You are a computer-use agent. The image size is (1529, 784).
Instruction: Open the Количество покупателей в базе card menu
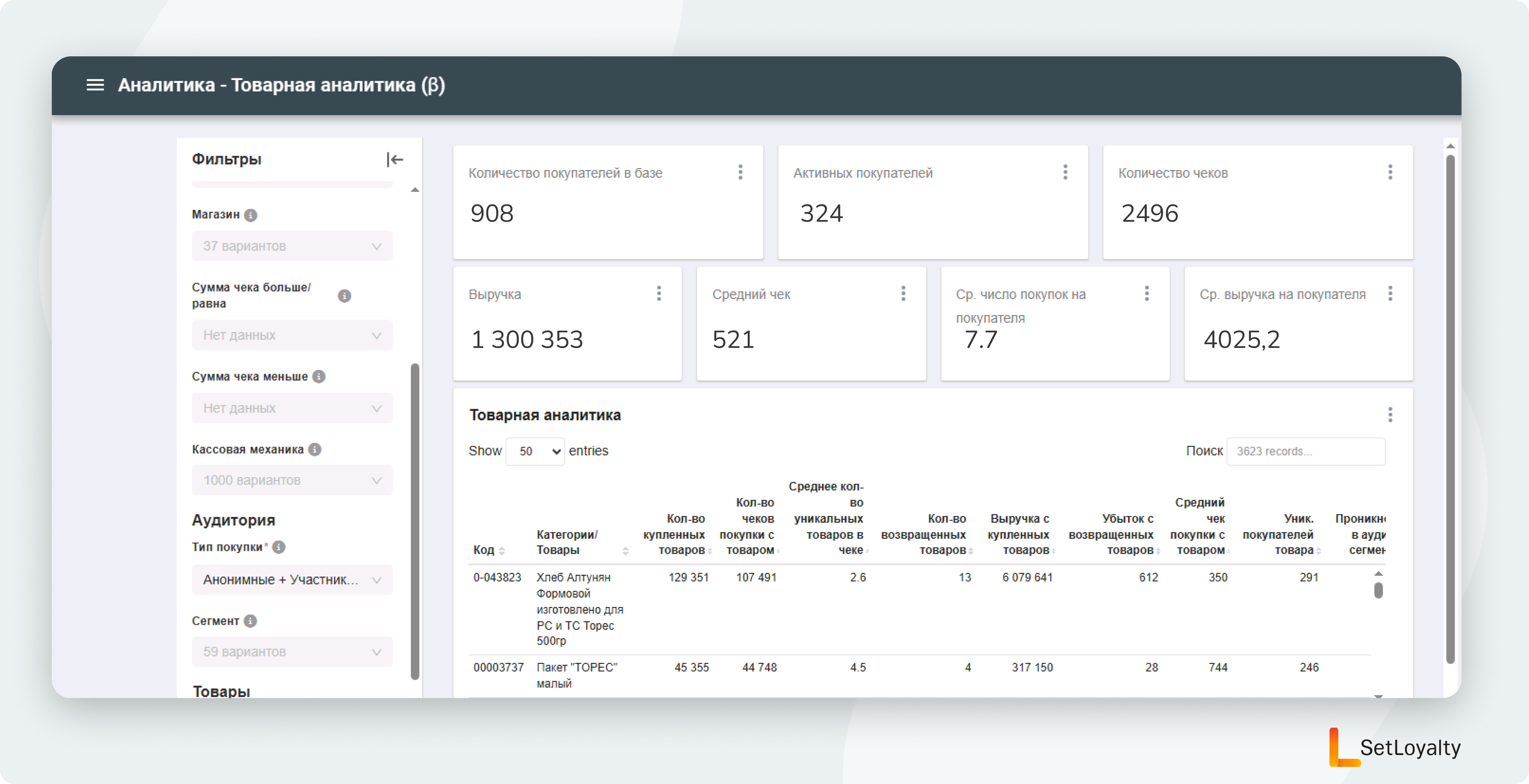tap(740, 172)
